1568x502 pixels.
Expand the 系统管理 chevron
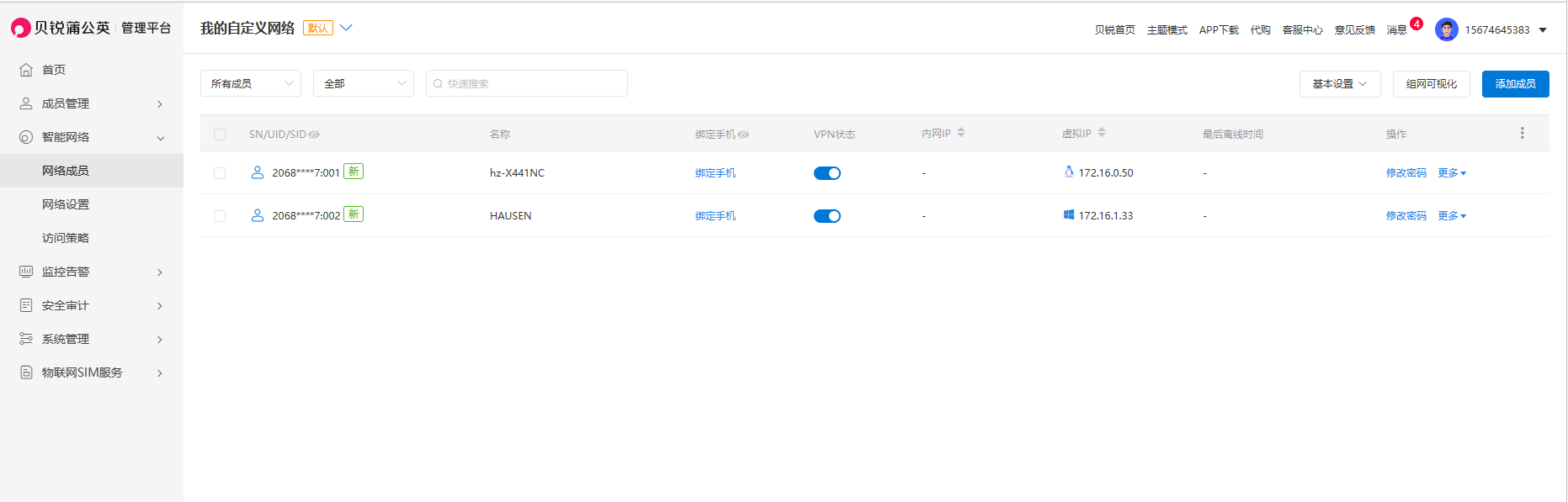[160, 340]
